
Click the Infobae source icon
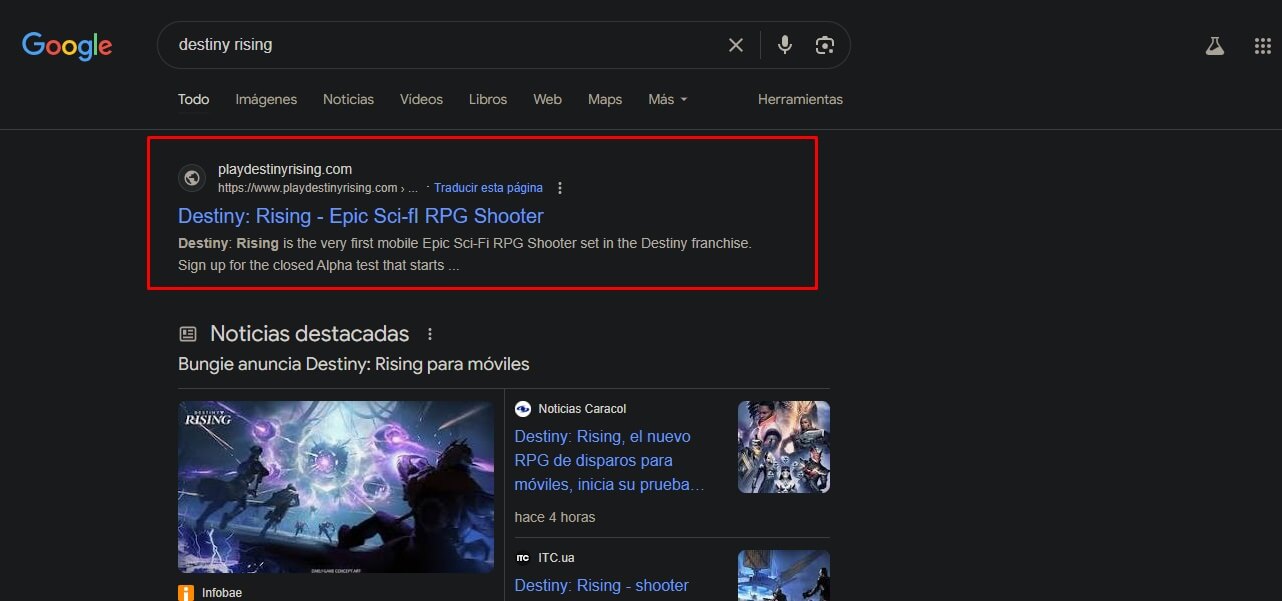(x=186, y=593)
